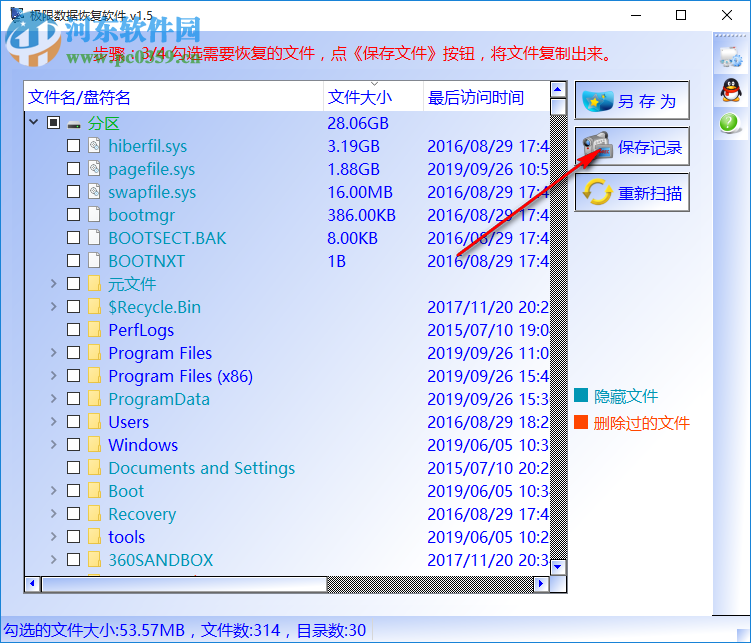The image size is (751, 643).
Task: Click the 元文件 folder icon
Action: (x=94, y=283)
